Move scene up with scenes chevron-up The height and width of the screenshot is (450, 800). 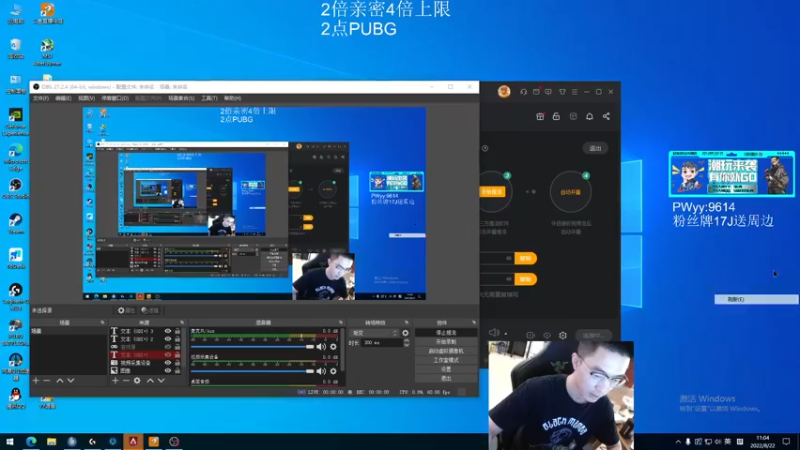point(60,381)
